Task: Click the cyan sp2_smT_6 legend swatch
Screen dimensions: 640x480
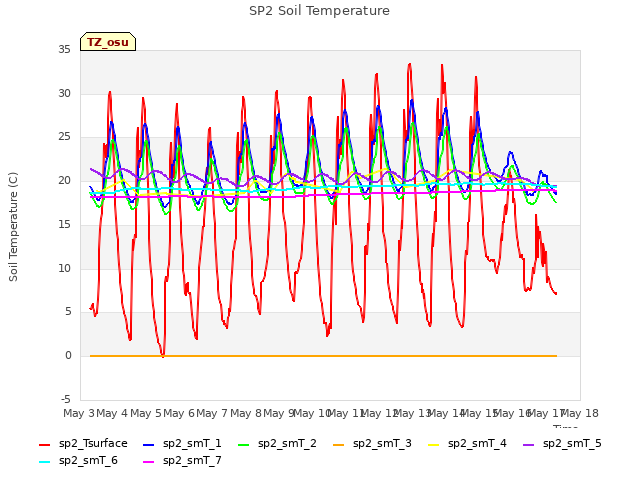Action: (44, 462)
